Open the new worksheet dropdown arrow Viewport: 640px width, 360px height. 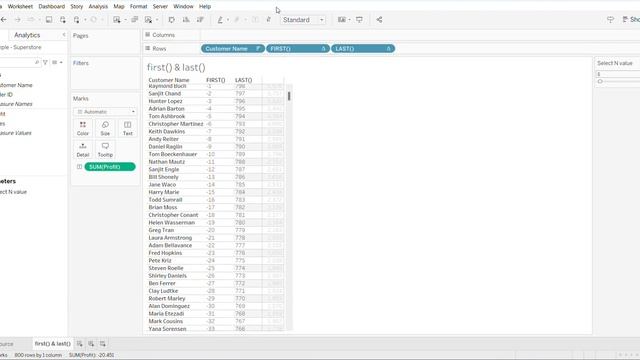(x=125, y=20)
